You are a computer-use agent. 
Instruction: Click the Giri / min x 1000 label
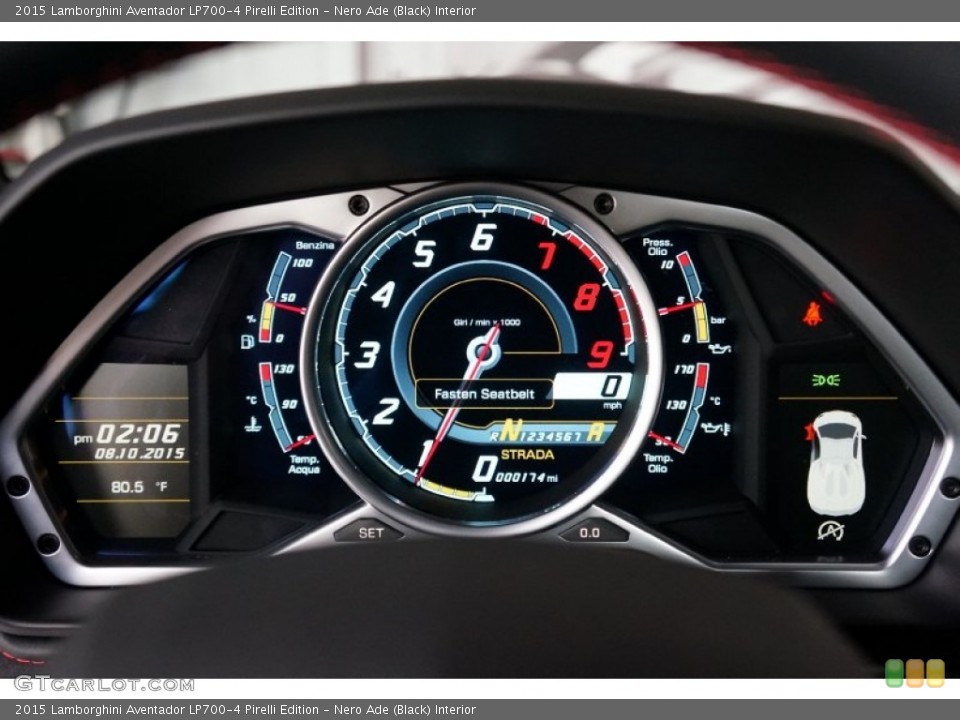point(487,322)
